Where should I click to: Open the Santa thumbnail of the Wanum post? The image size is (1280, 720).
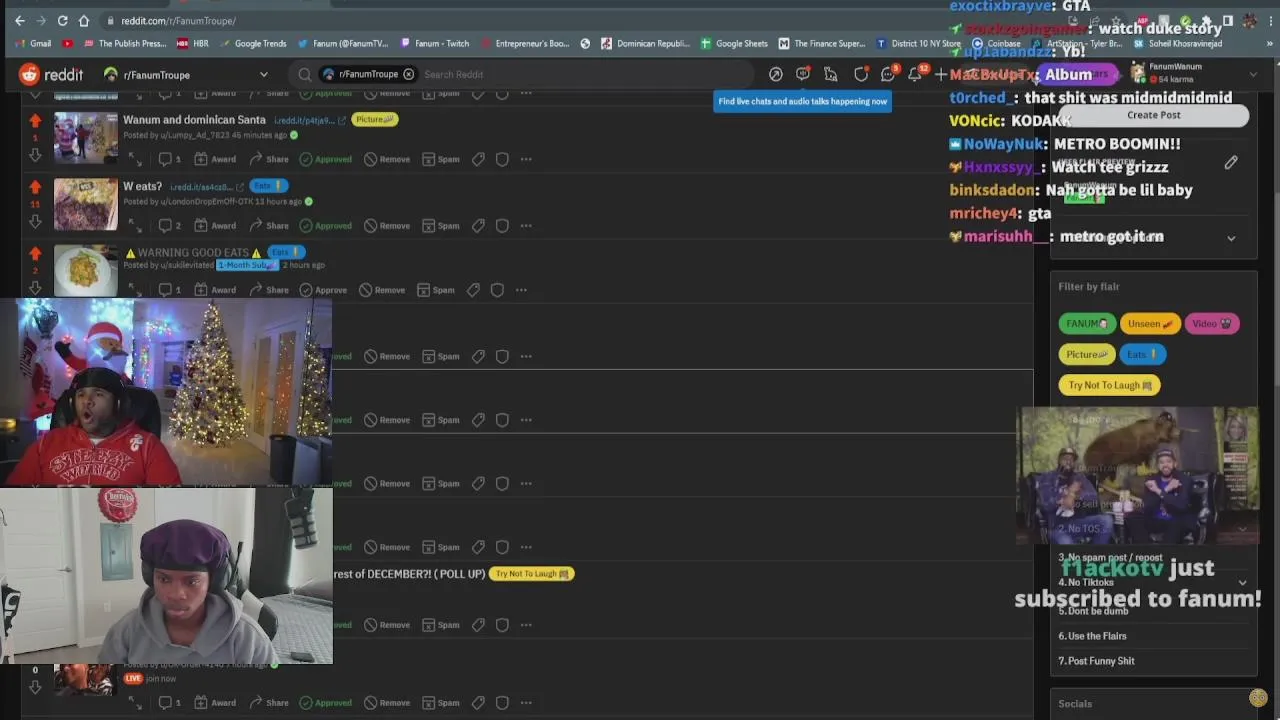point(85,137)
